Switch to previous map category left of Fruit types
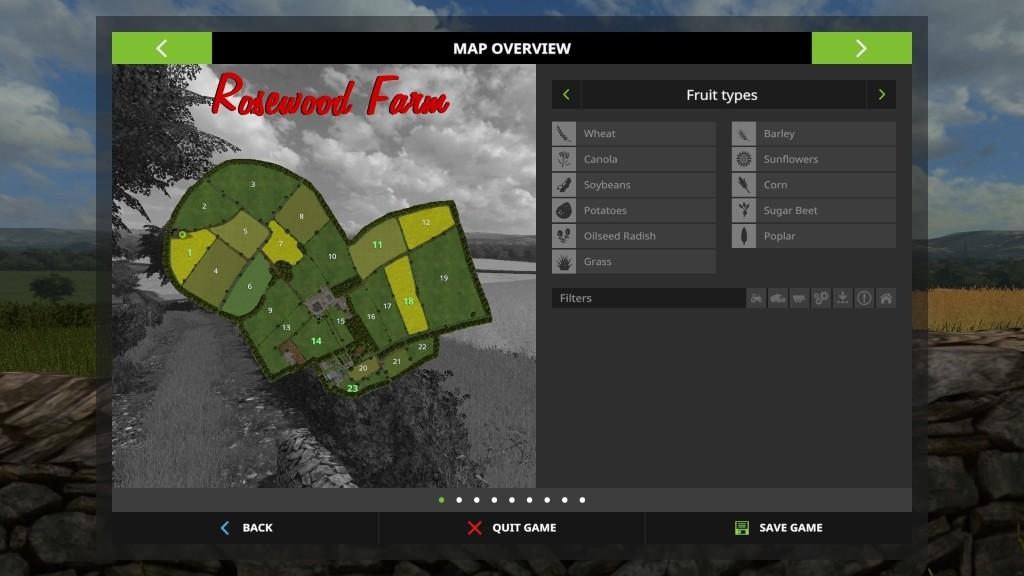 566,95
